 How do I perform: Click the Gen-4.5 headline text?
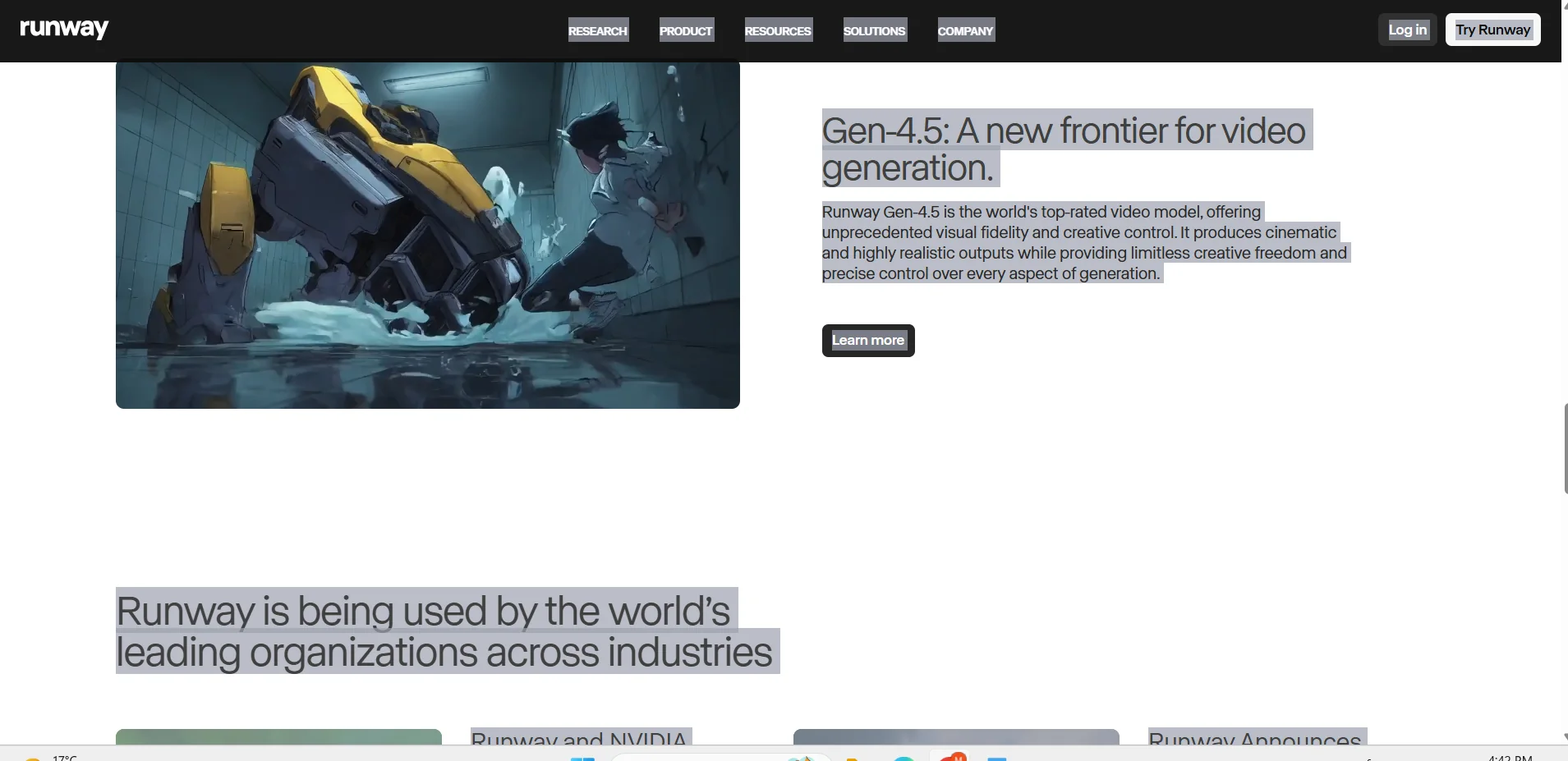coord(1063,149)
